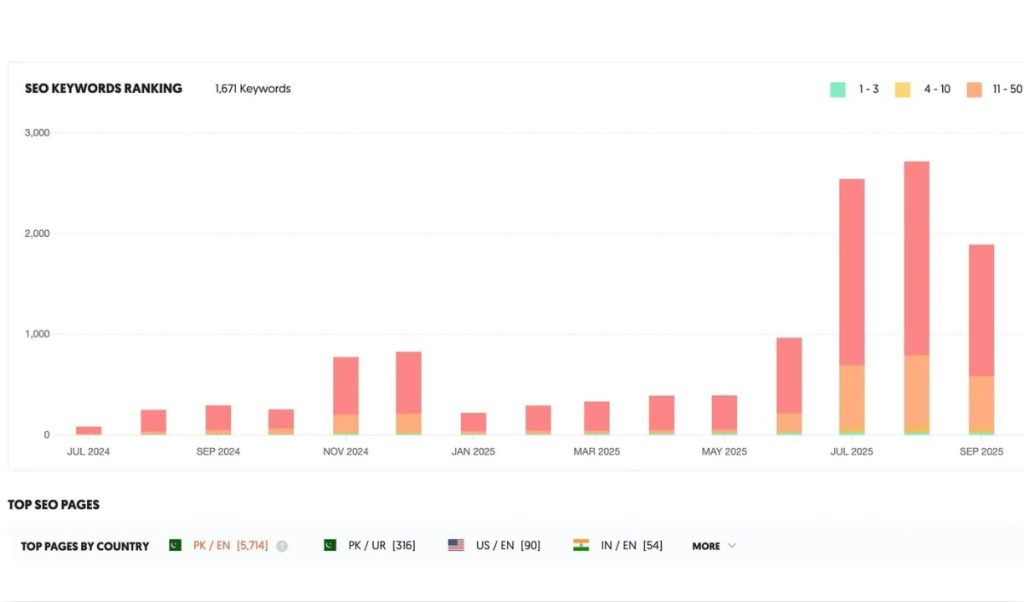The image size is (1024, 602).
Task: Open the info icon beside PK / EN
Action: (281, 546)
